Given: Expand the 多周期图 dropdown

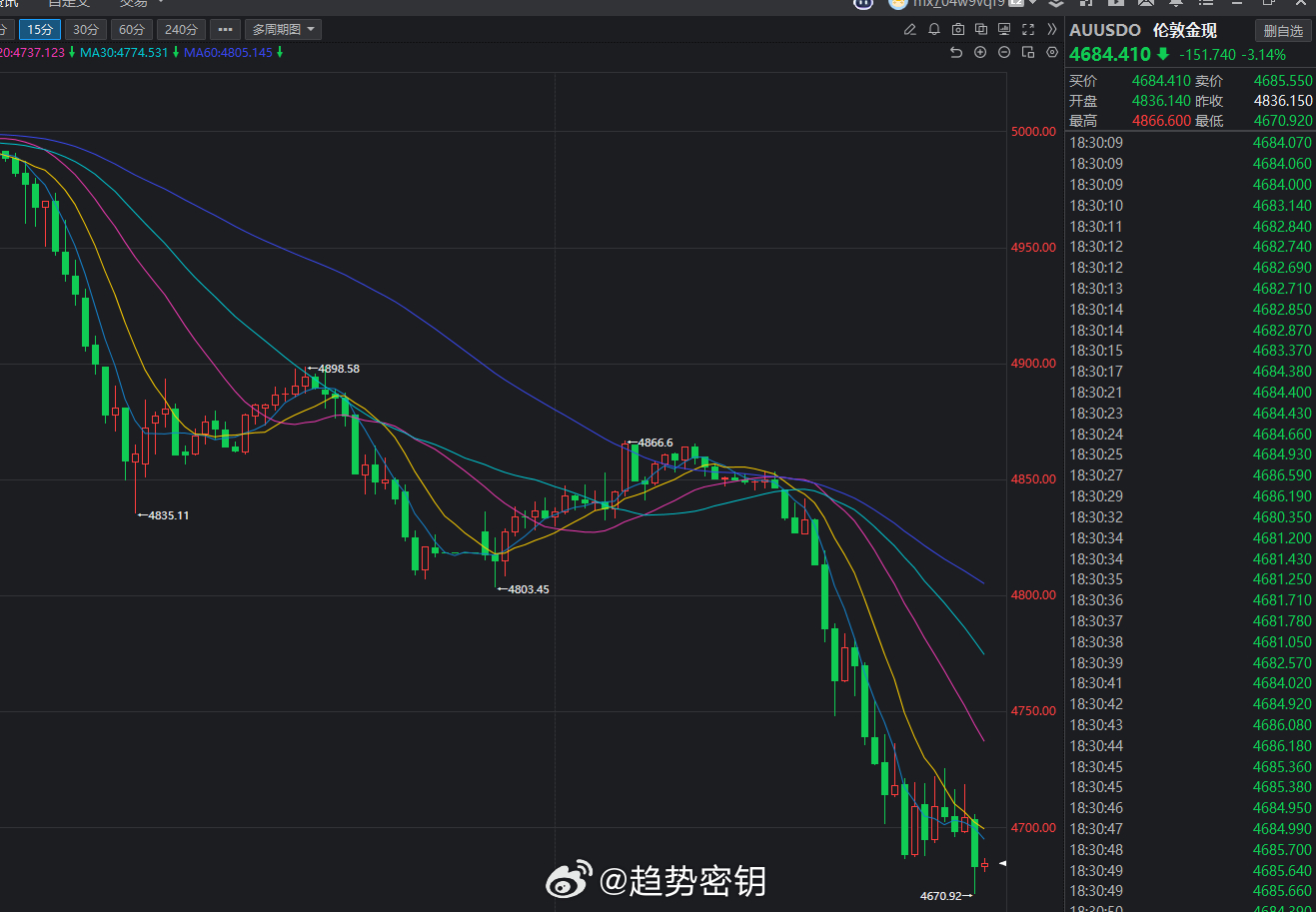Looking at the screenshot, I should coord(284,30).
